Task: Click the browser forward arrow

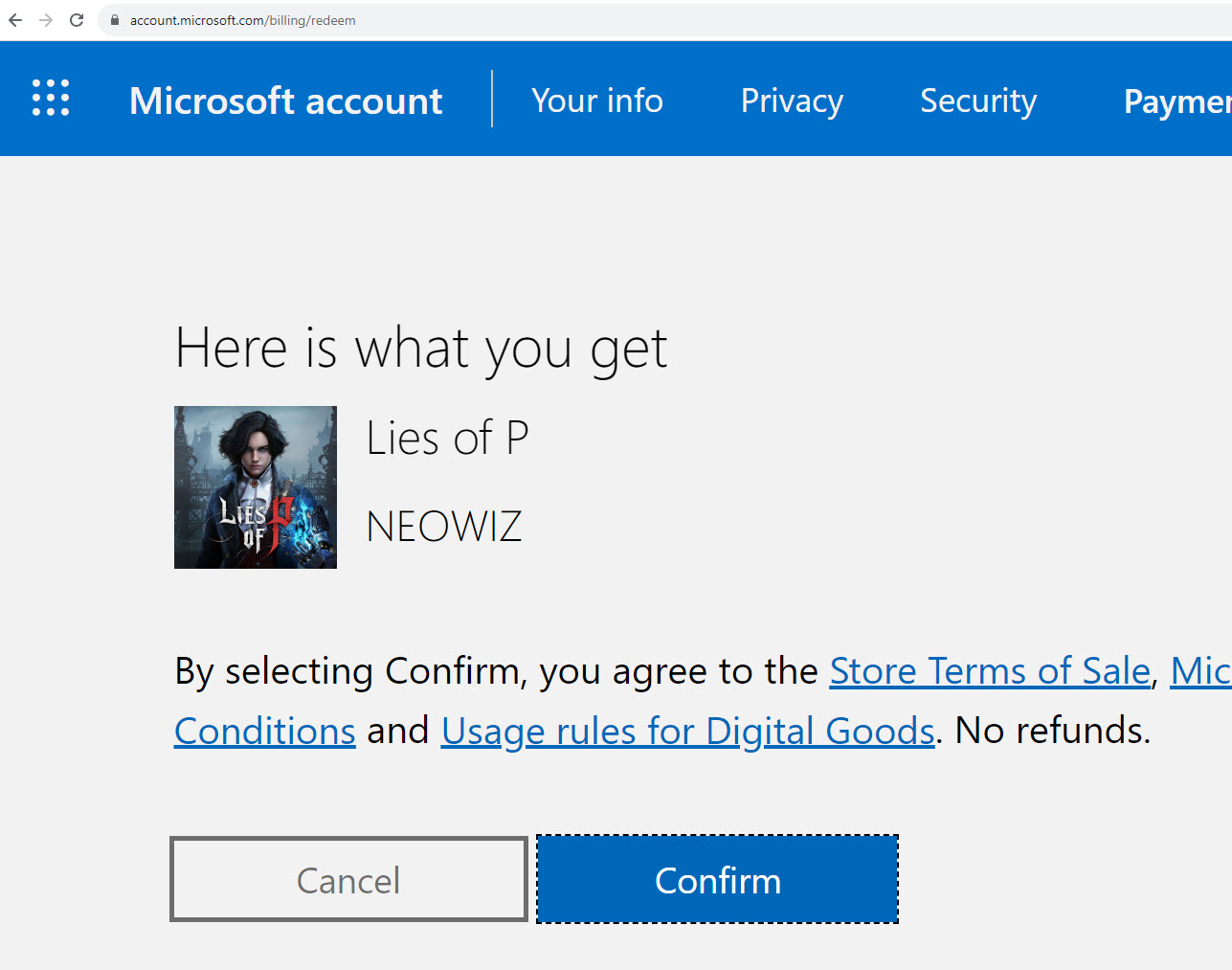Action: [x=46, y=20]
